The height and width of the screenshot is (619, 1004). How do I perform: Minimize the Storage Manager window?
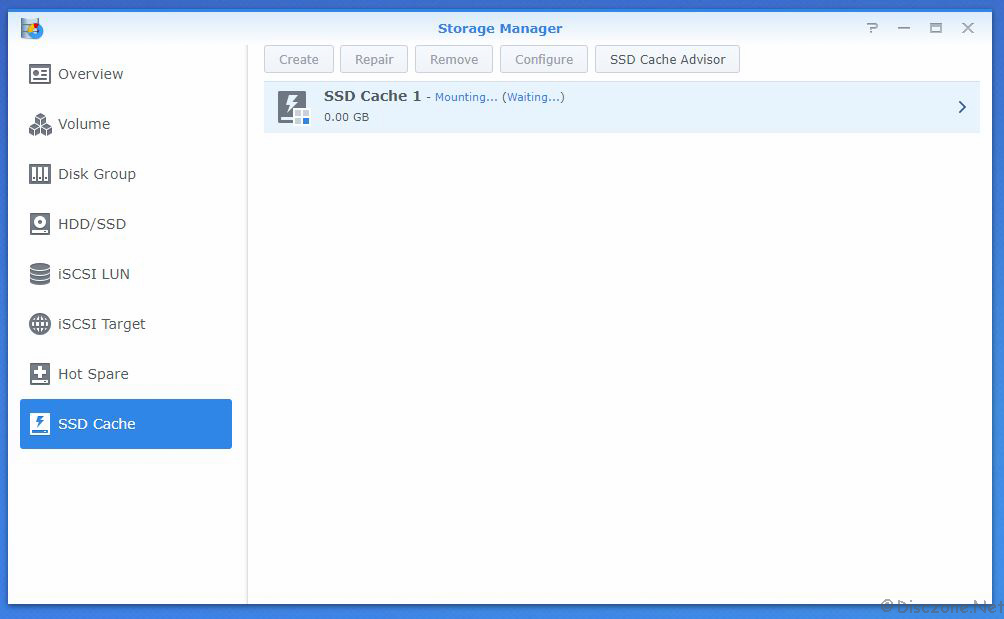[904, 28]
